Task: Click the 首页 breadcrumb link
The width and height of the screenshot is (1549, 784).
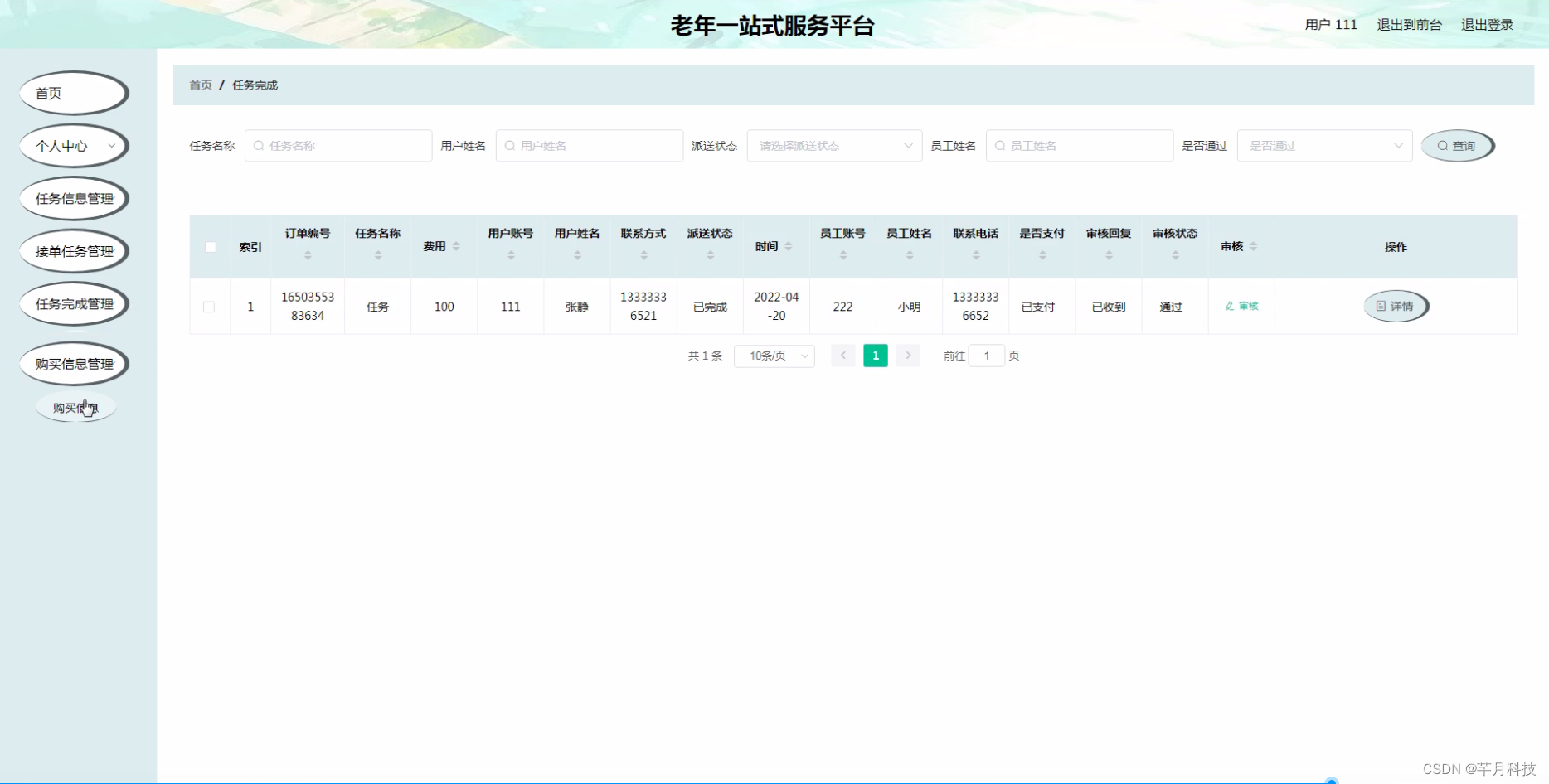Action: [201, 85]
